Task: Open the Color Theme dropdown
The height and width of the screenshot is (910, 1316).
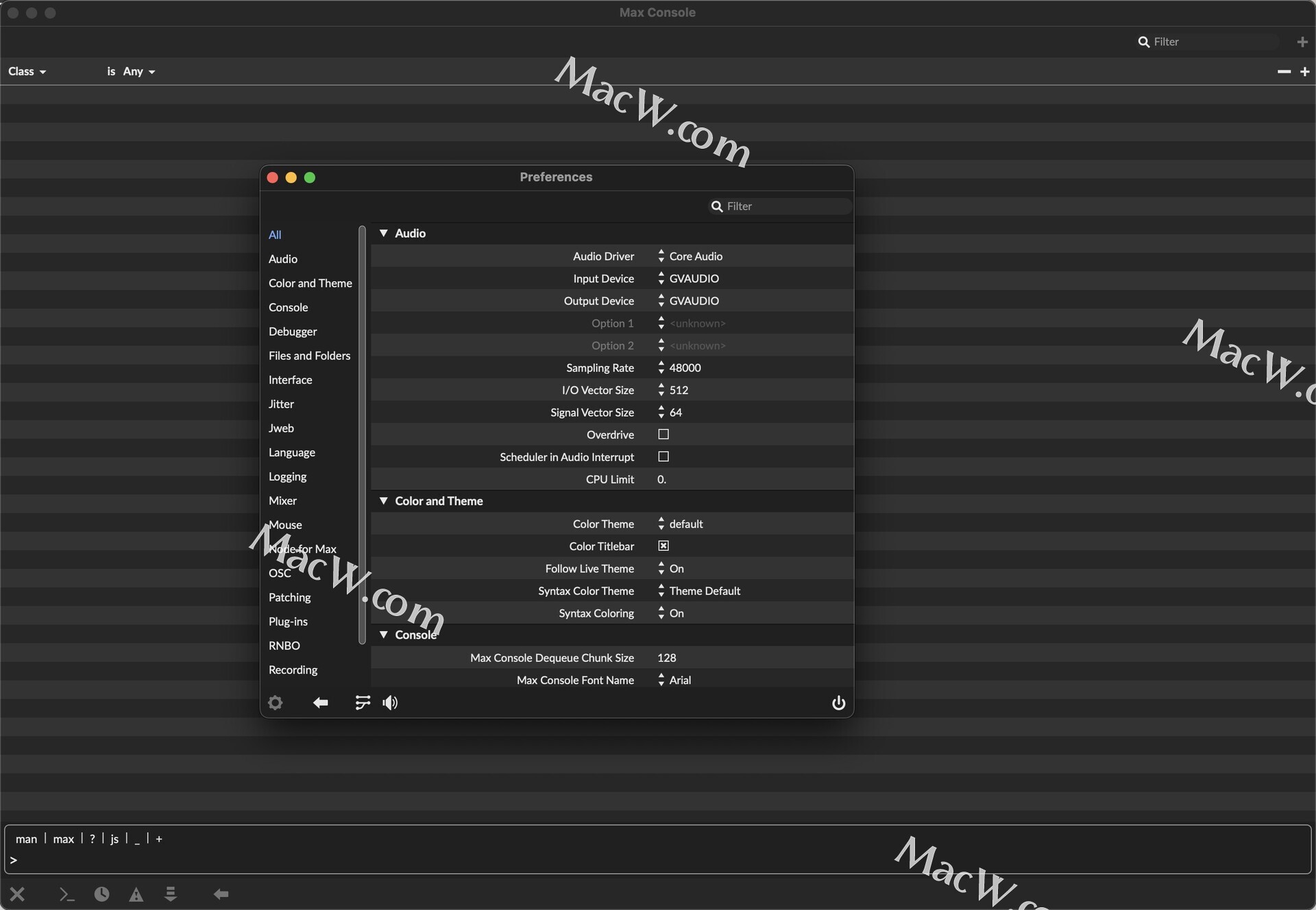Action: pos(680,524)
